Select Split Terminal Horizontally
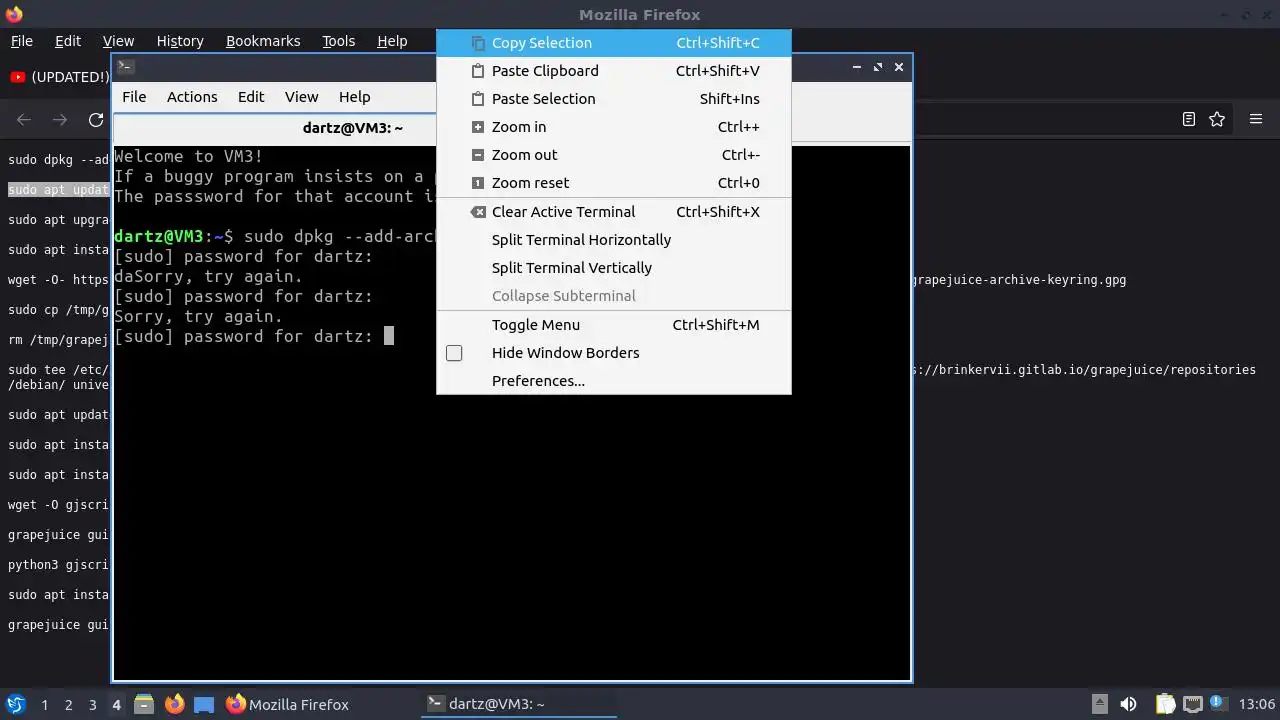 click(x=614, y=240)
